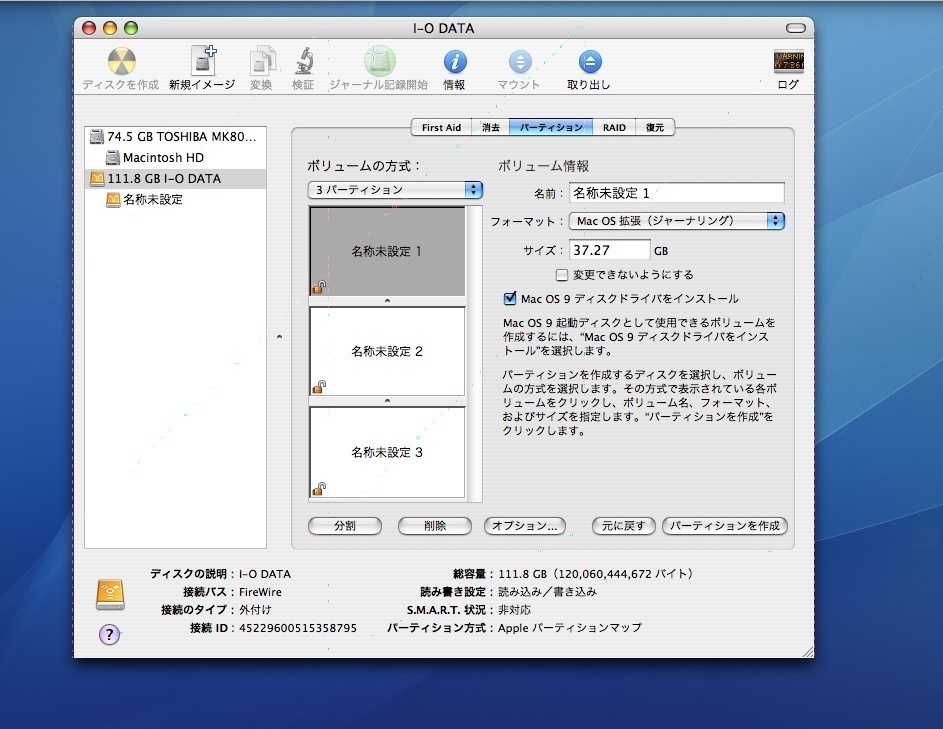This screenshot has height=729, width=943.
Task: Select 名称未設定 volume in sidebar
Action: pos(175,200)
